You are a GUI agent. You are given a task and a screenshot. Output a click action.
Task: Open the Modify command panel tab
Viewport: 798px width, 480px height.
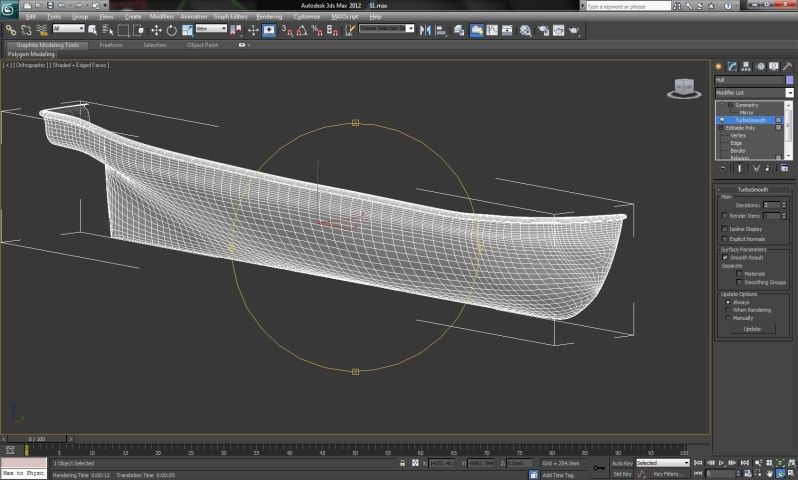coord(732,67)
